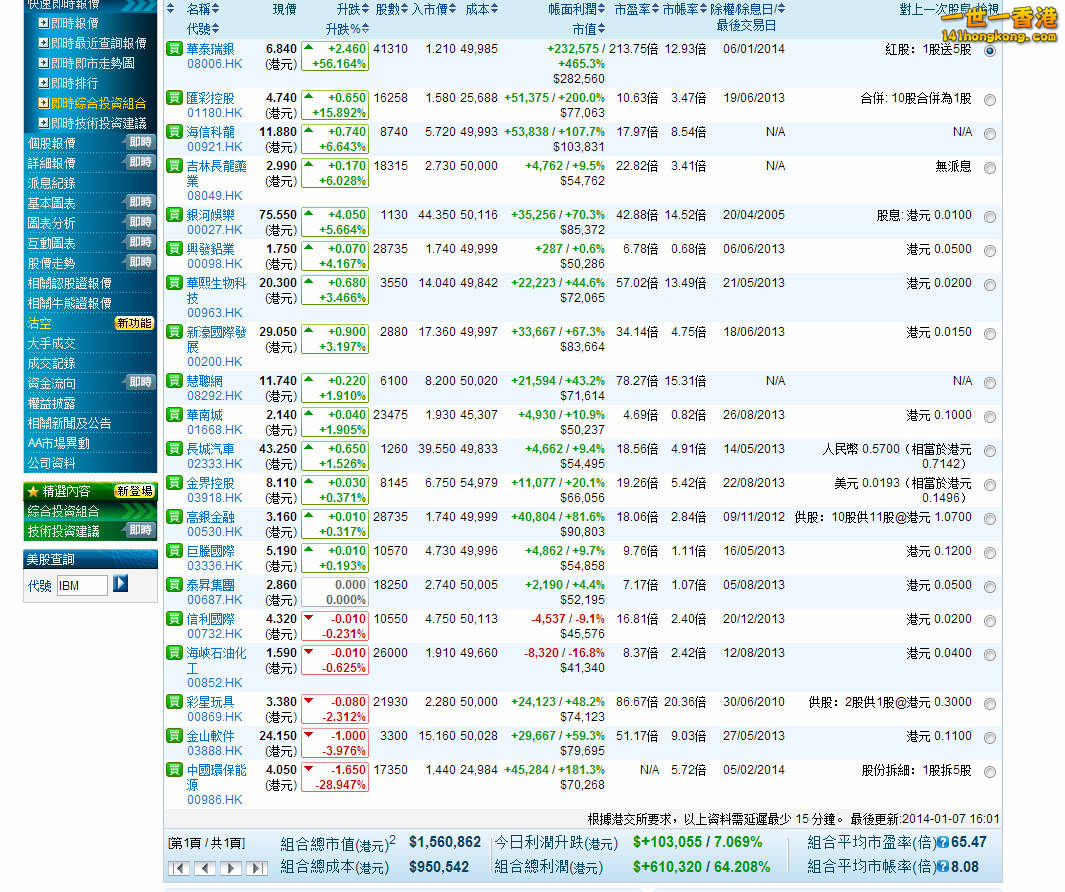Click the buy icon next to 新濠國際發展

[x=175, y=331]
